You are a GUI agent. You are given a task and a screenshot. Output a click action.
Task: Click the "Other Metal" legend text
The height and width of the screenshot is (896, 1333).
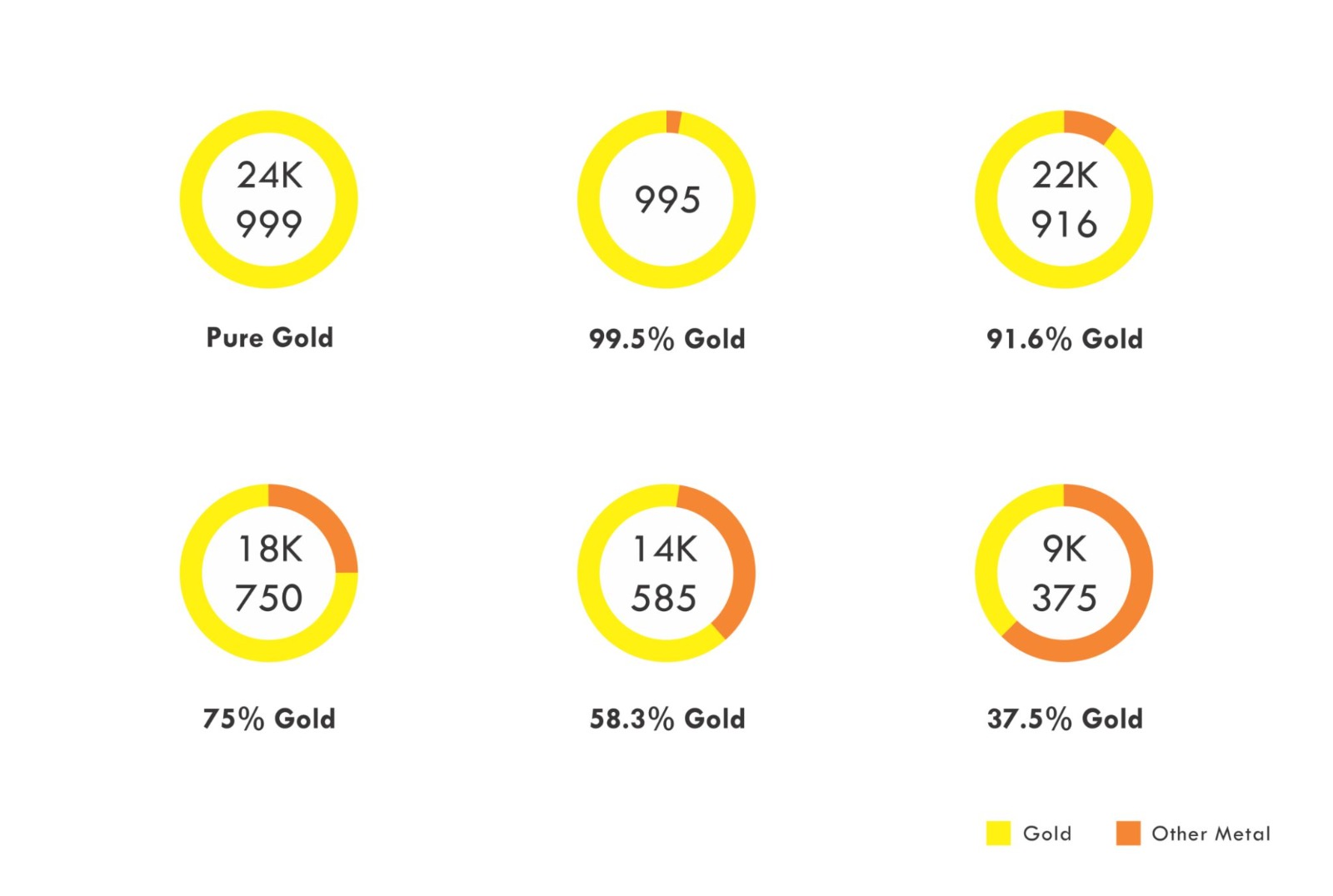1211,834
